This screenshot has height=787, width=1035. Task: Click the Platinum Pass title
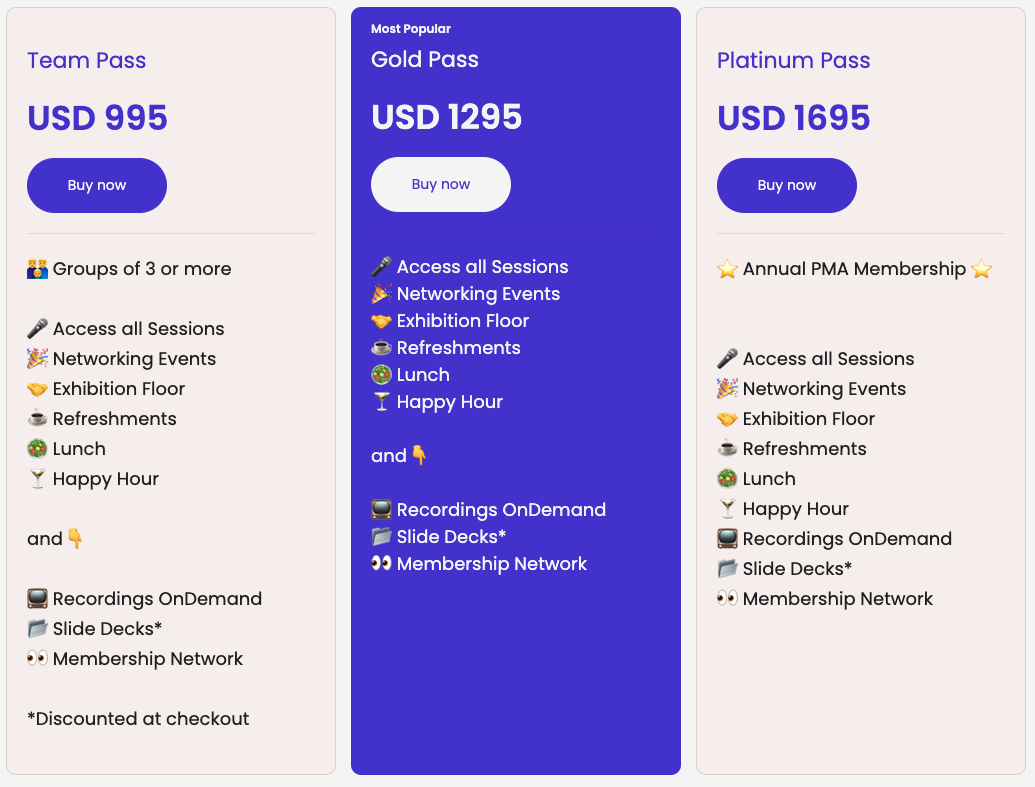coord(793,61)
